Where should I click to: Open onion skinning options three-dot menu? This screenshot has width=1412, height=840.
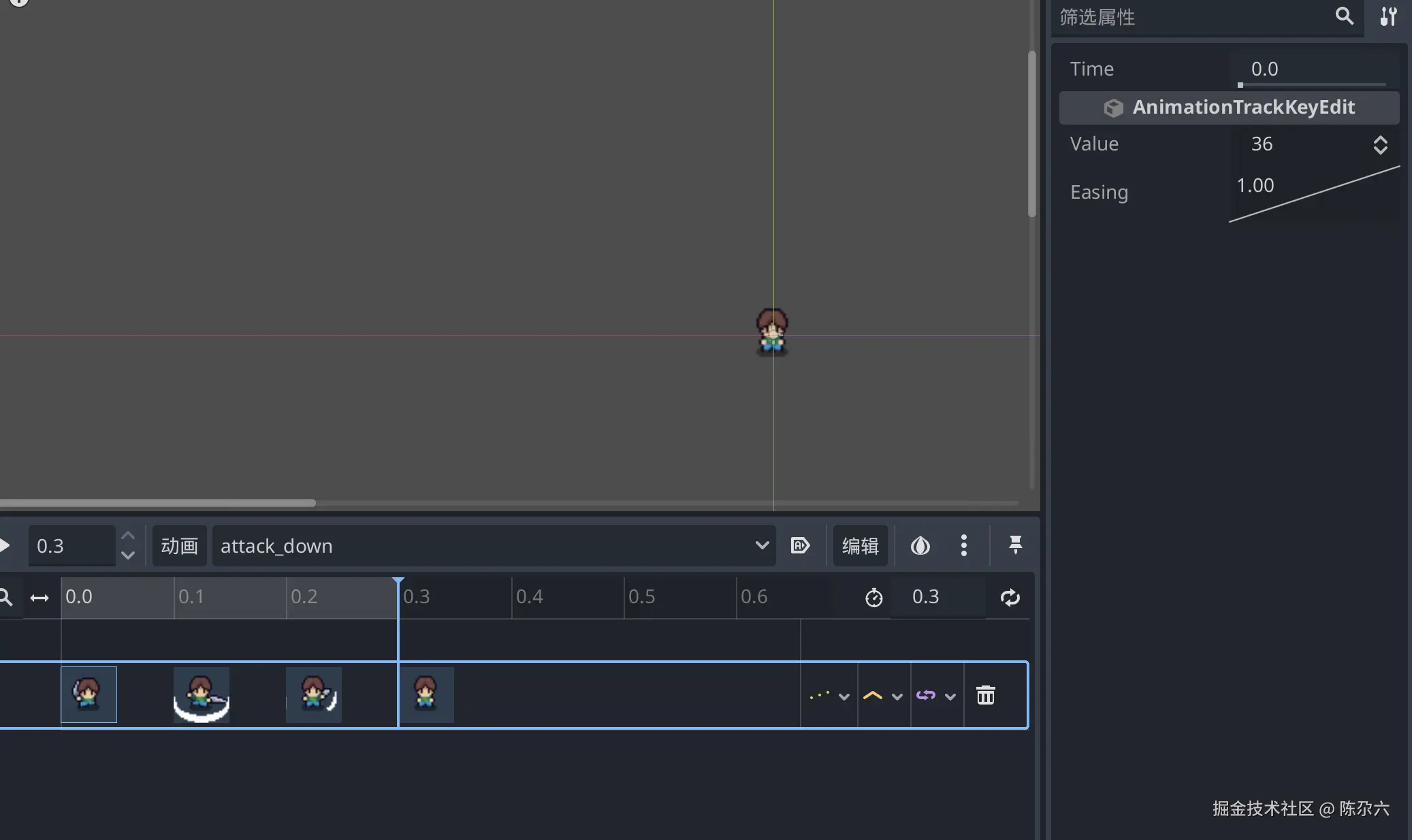tap(963, 545)
